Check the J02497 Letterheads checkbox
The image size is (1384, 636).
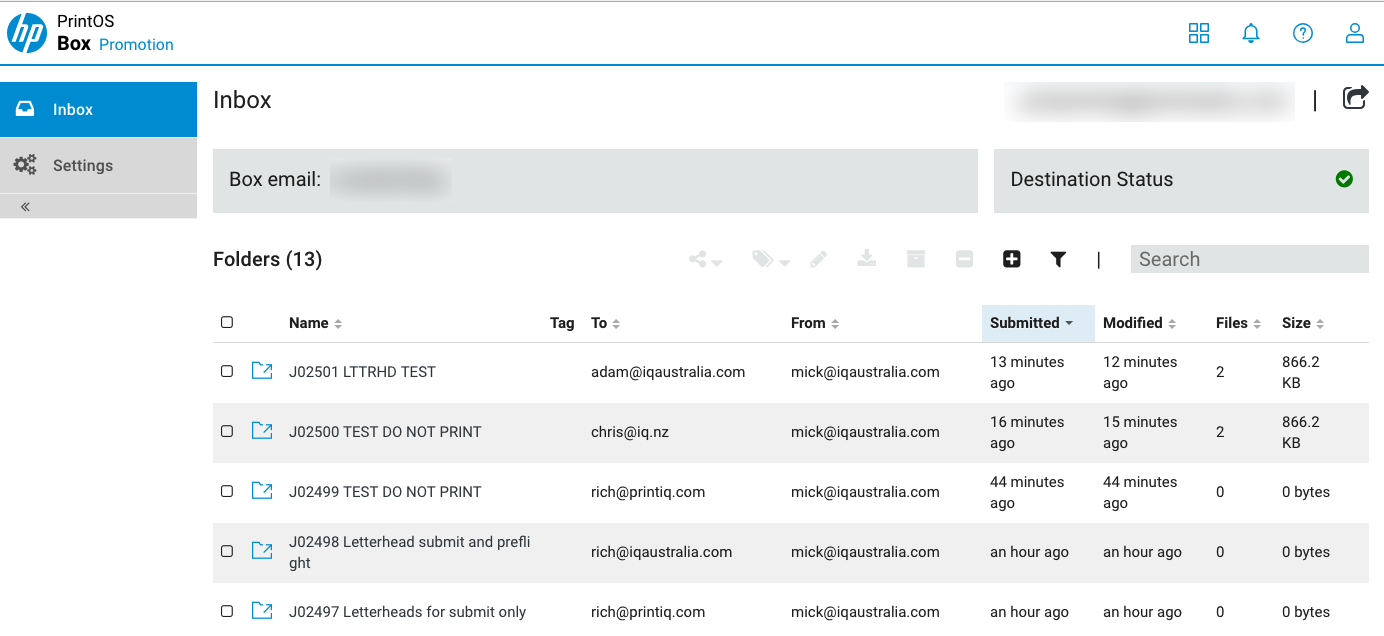pos(227,611)
